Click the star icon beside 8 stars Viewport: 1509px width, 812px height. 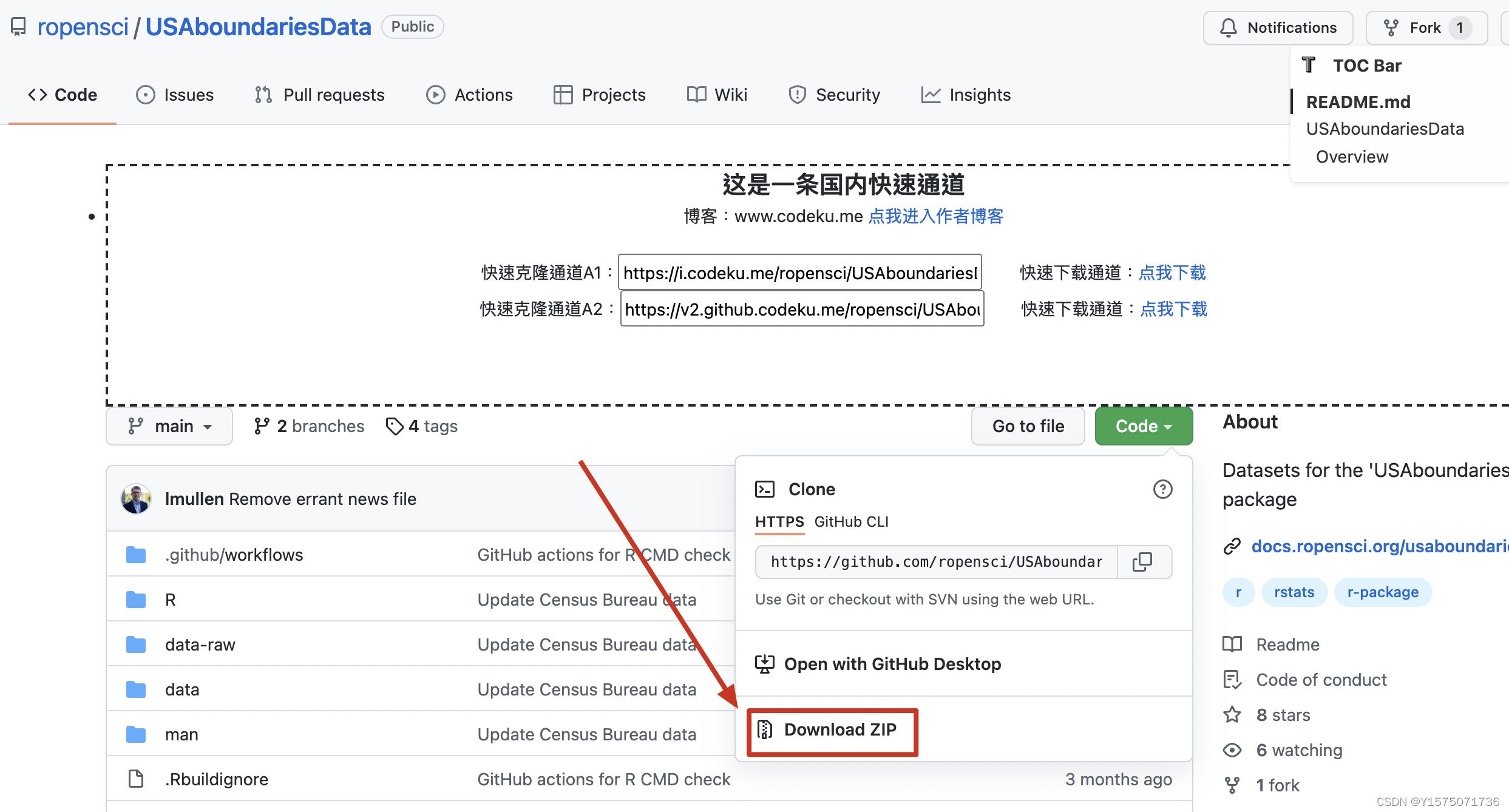[1232, 715]
